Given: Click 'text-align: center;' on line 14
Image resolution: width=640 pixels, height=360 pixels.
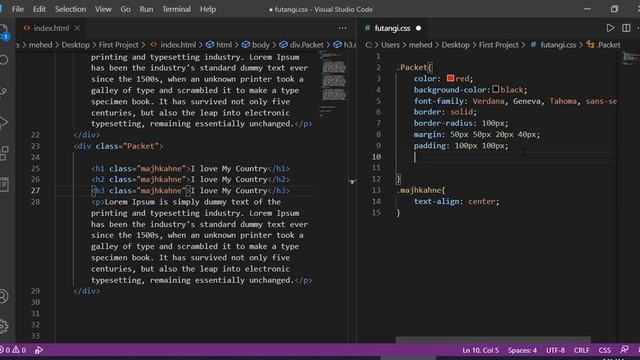Looking at the screenshot, I should coord(456,201).
